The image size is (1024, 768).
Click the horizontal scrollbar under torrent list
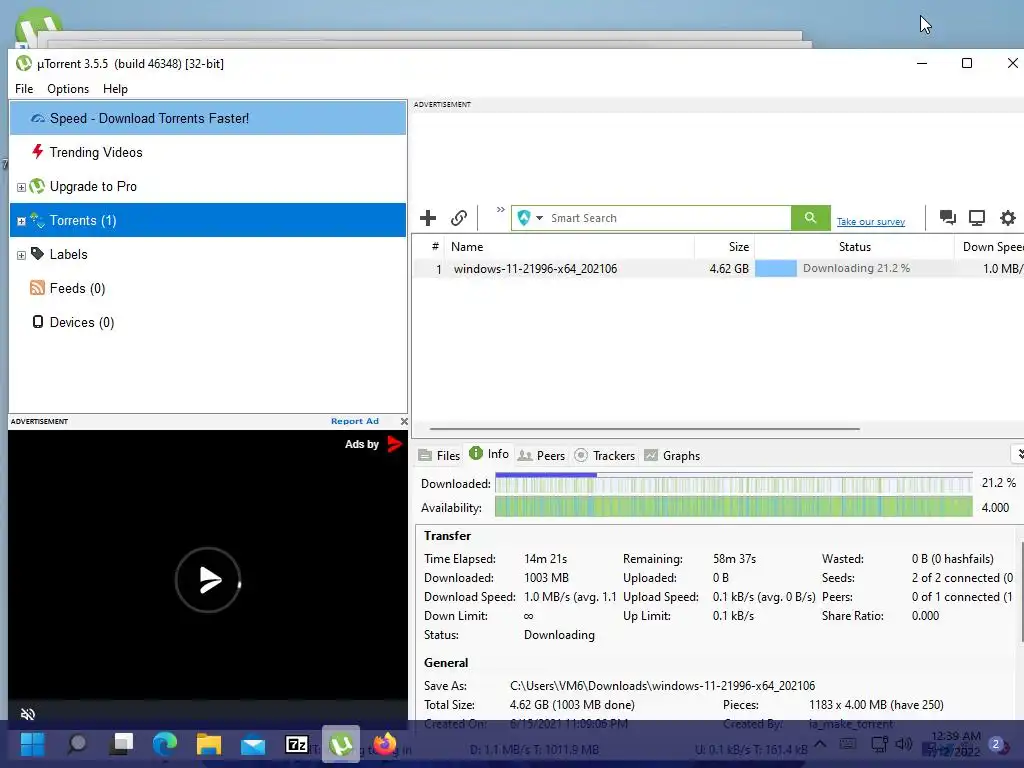[645, 429]
